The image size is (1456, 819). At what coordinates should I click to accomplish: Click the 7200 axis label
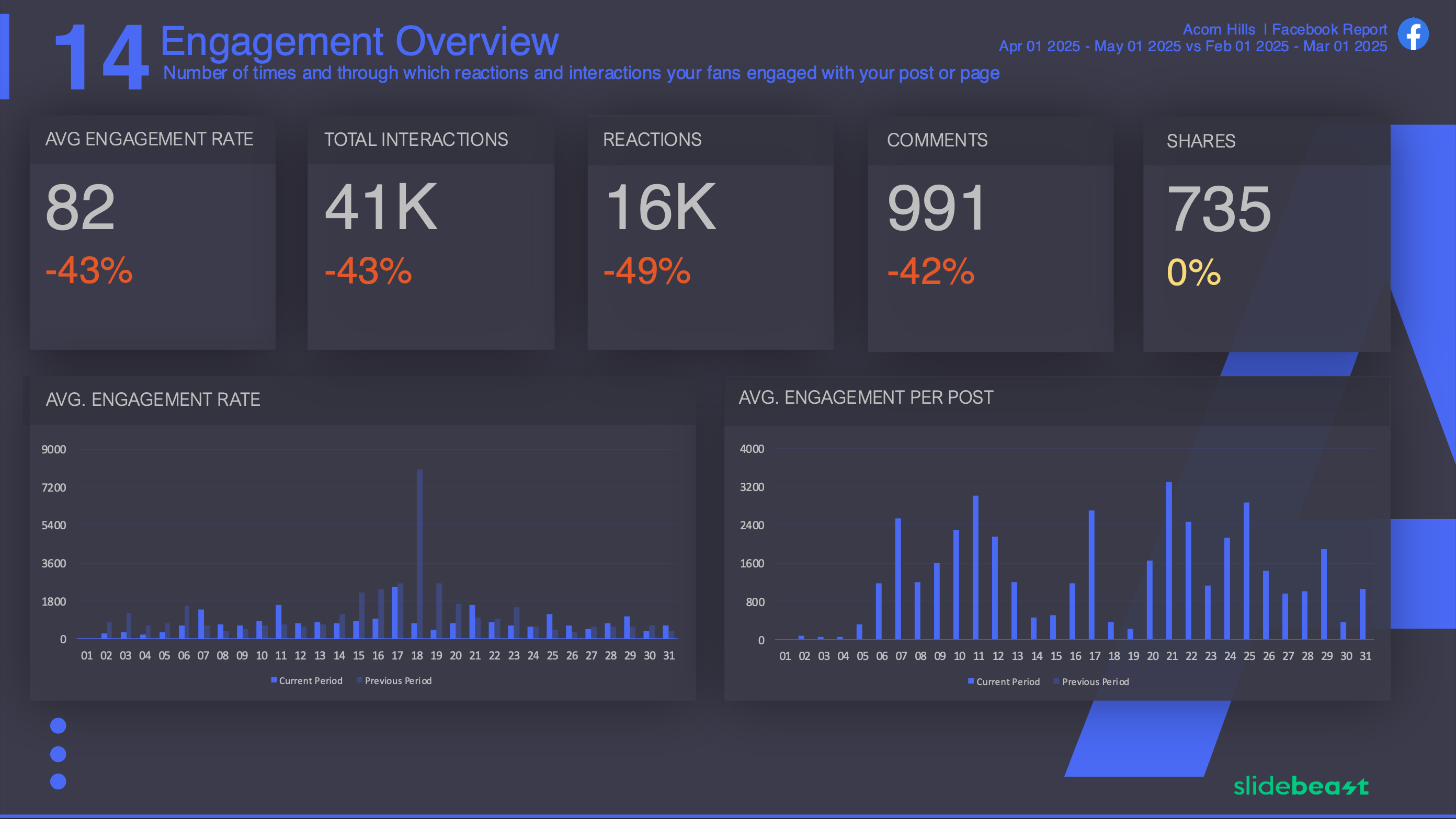point(54,487)
